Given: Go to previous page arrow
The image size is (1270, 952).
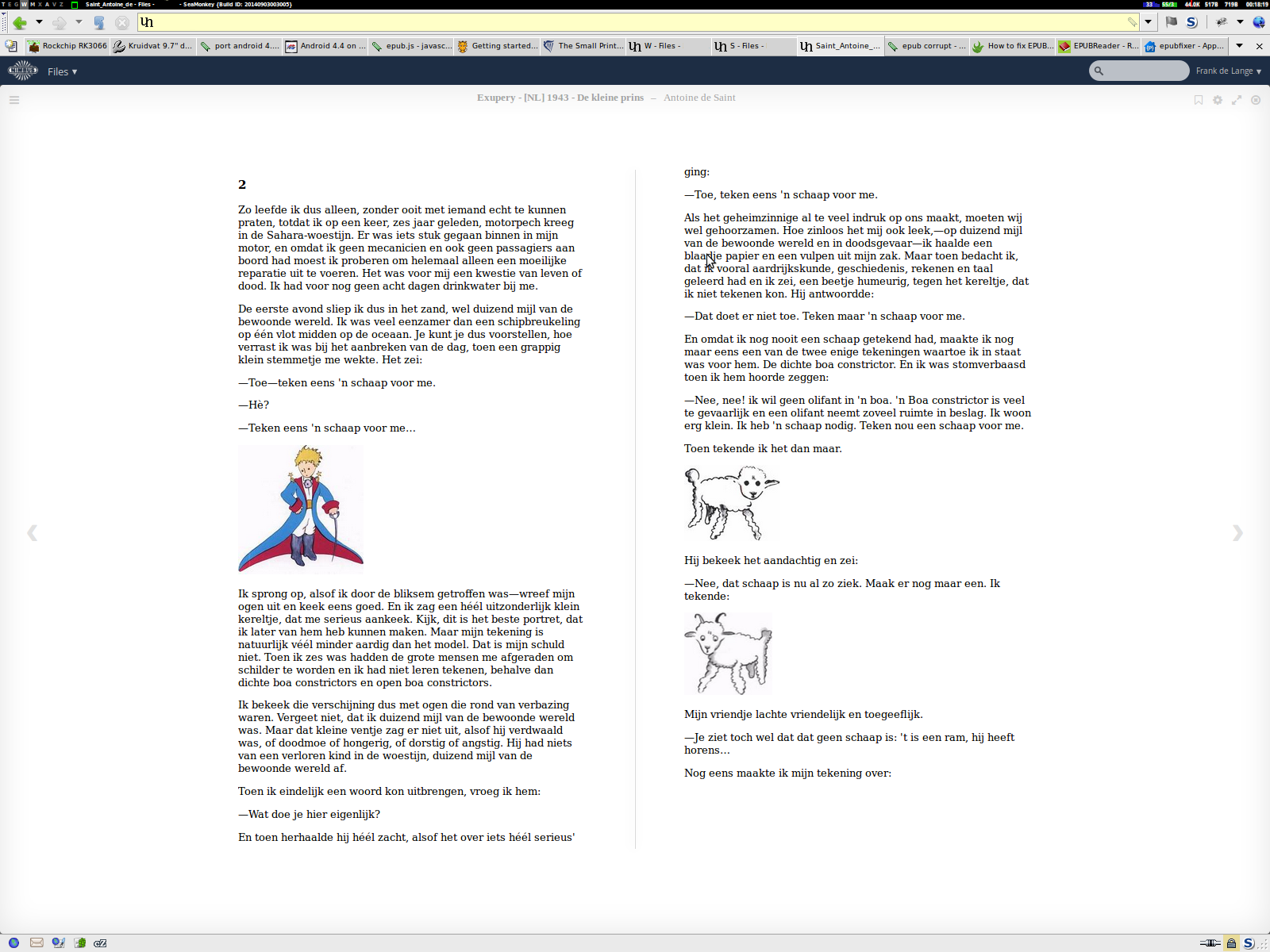Looking at the screenshot, I should [32, 532].
